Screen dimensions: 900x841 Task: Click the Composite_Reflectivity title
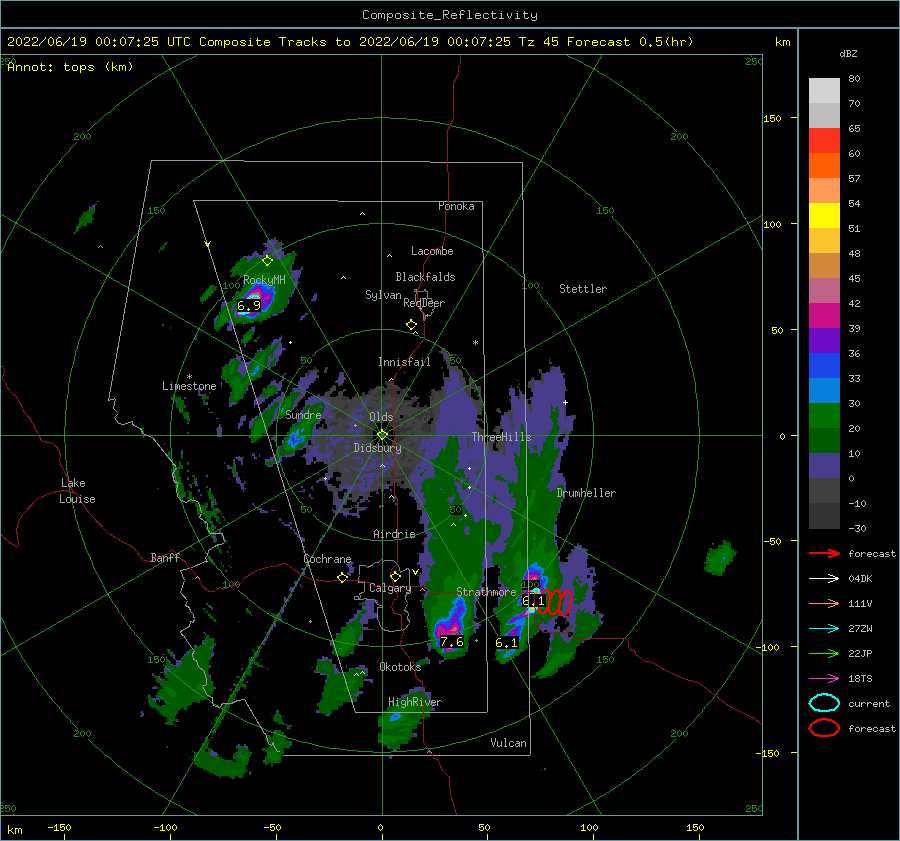(x=450, y=15)
